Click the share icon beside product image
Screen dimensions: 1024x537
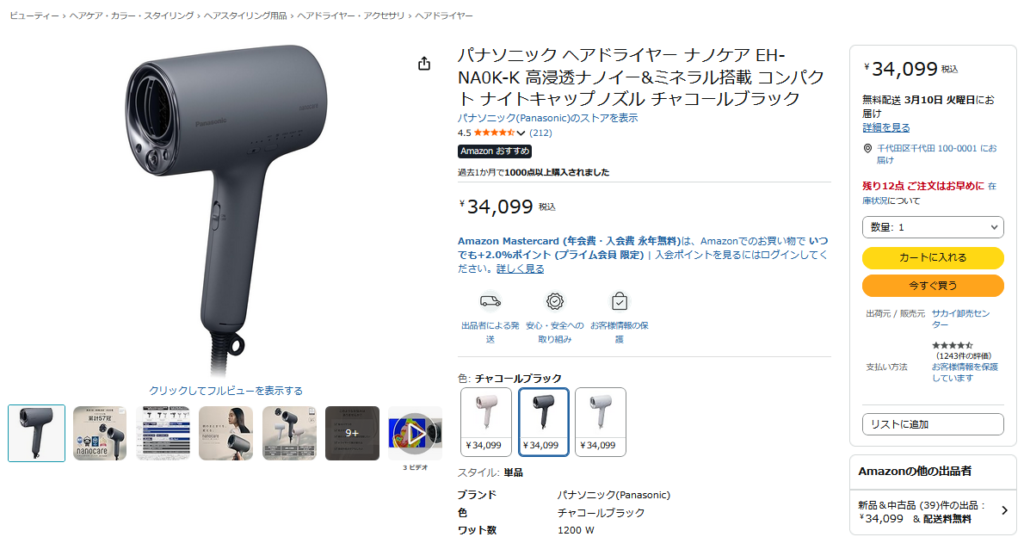pos(424,63)
